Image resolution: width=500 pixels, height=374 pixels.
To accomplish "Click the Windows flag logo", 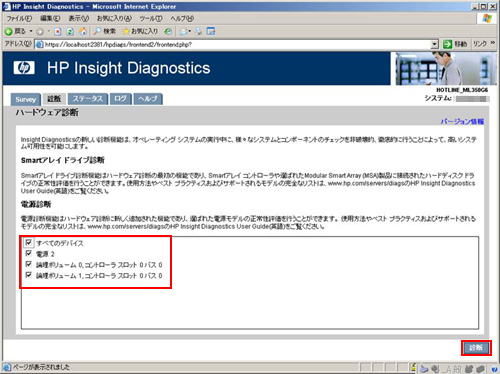I will [487, 19].
